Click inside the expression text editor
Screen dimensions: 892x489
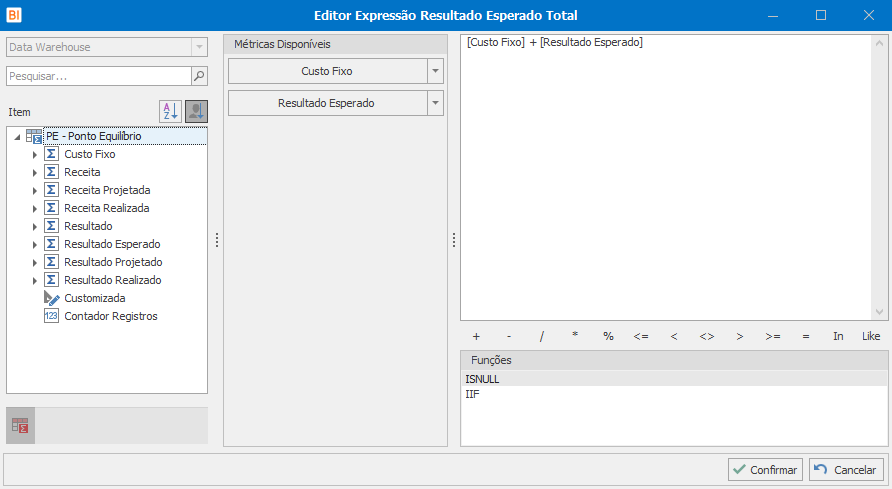click(667, 177)
